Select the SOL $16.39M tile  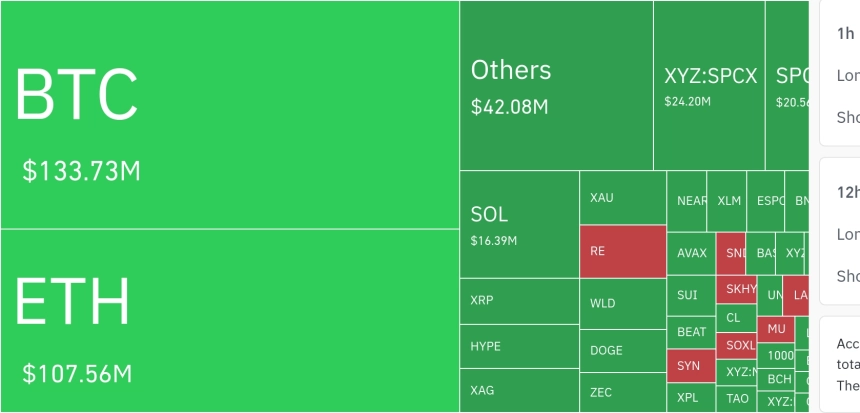[519, 224]
